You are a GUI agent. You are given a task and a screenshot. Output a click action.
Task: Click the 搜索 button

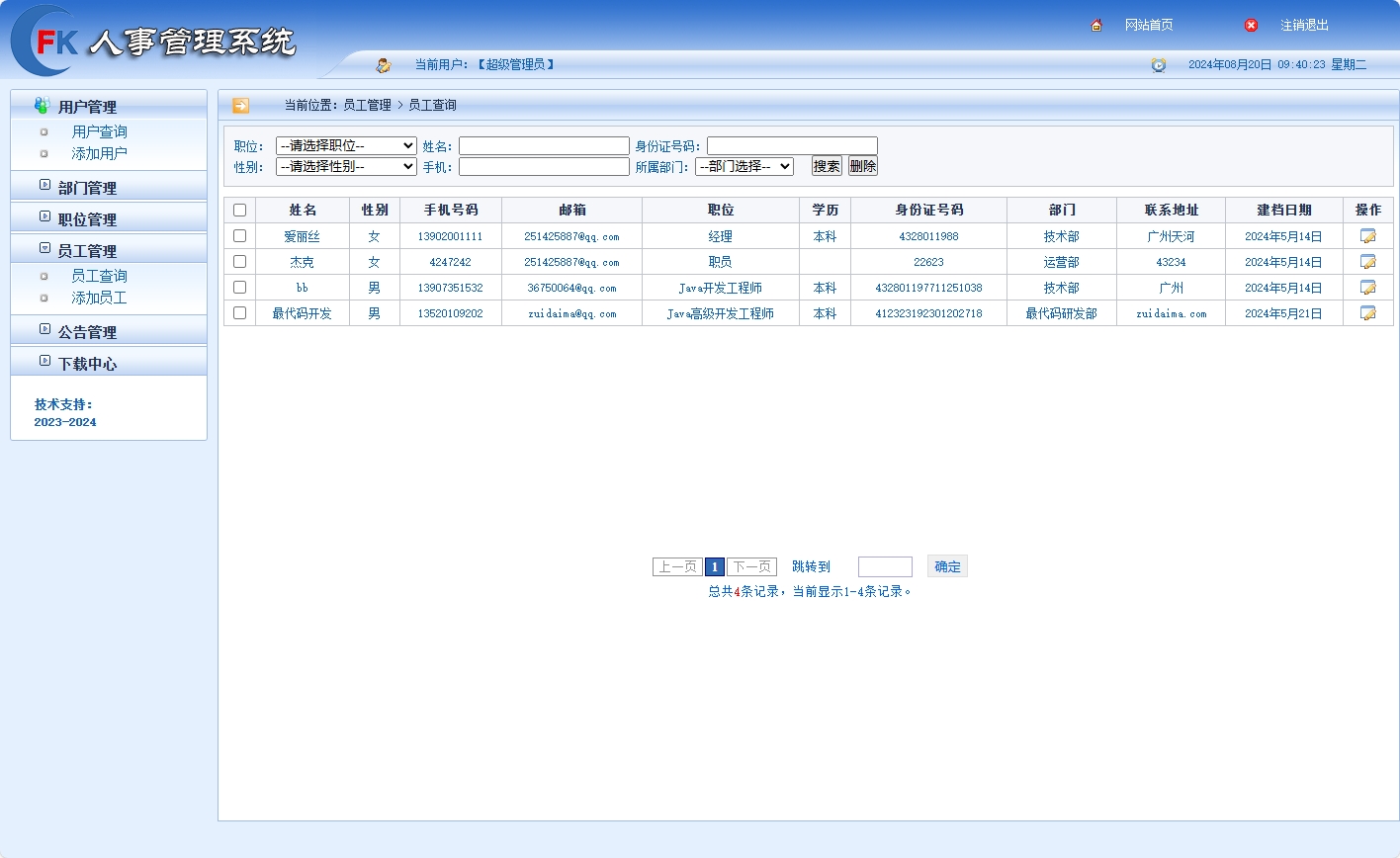tap(827, 166)
